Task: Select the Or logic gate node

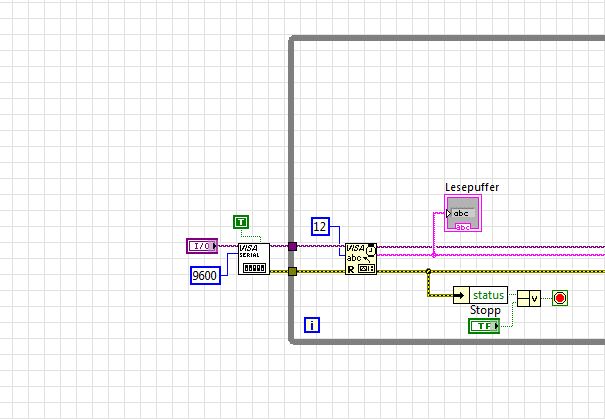Action: click(529, 298)
